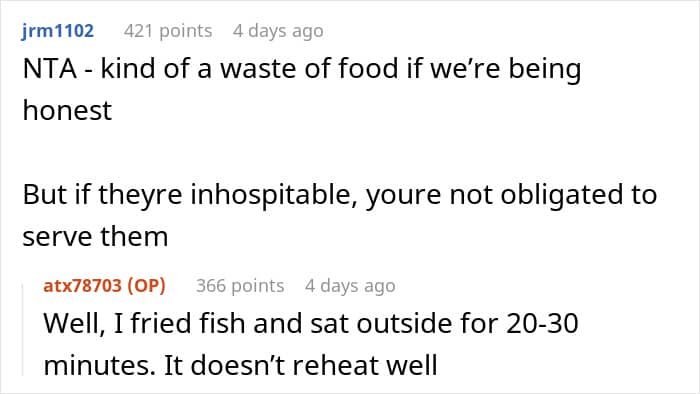Image resolution: width=700 pixels, height=394 pixels.
Task: Click the word 'obligated' in the comment
Action: pyautogui.click(x=557, y=195)
